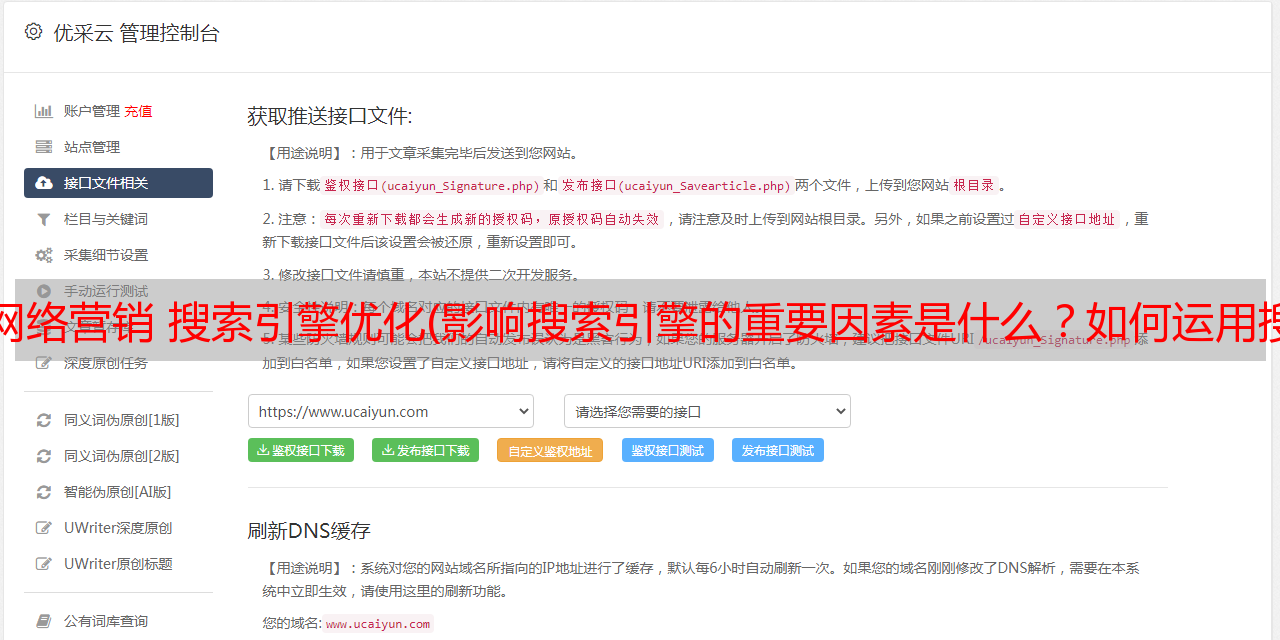
Task: Click 鉴权接口(ucaiyun_Signature.php) code text
Action: pyautogui.click(x=432, y=186)
